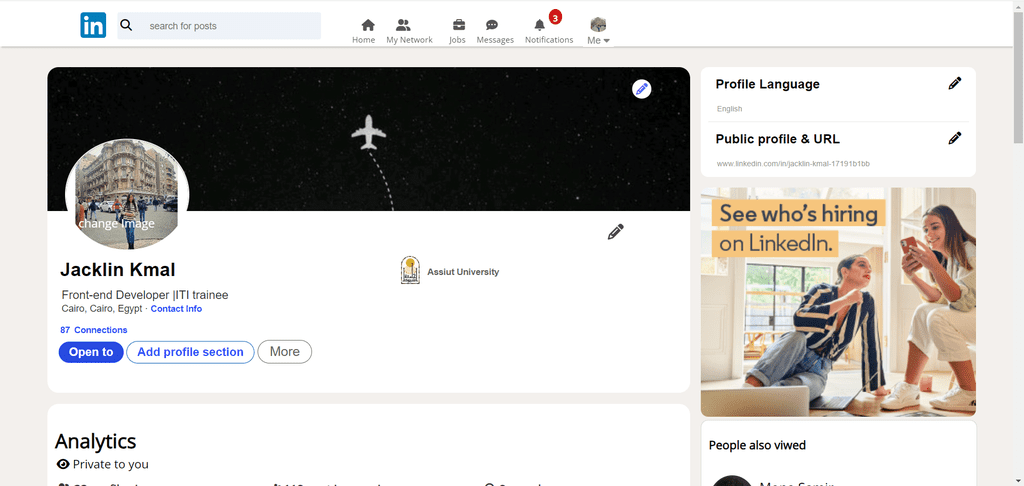Viewport: 1024px width, 486px height.
Task: Click the Me avatar thumbnail
Action: click(x=598, y=25)
